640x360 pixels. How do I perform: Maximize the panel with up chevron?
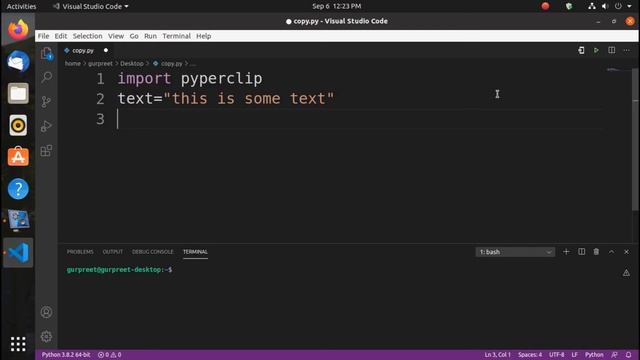611,252
